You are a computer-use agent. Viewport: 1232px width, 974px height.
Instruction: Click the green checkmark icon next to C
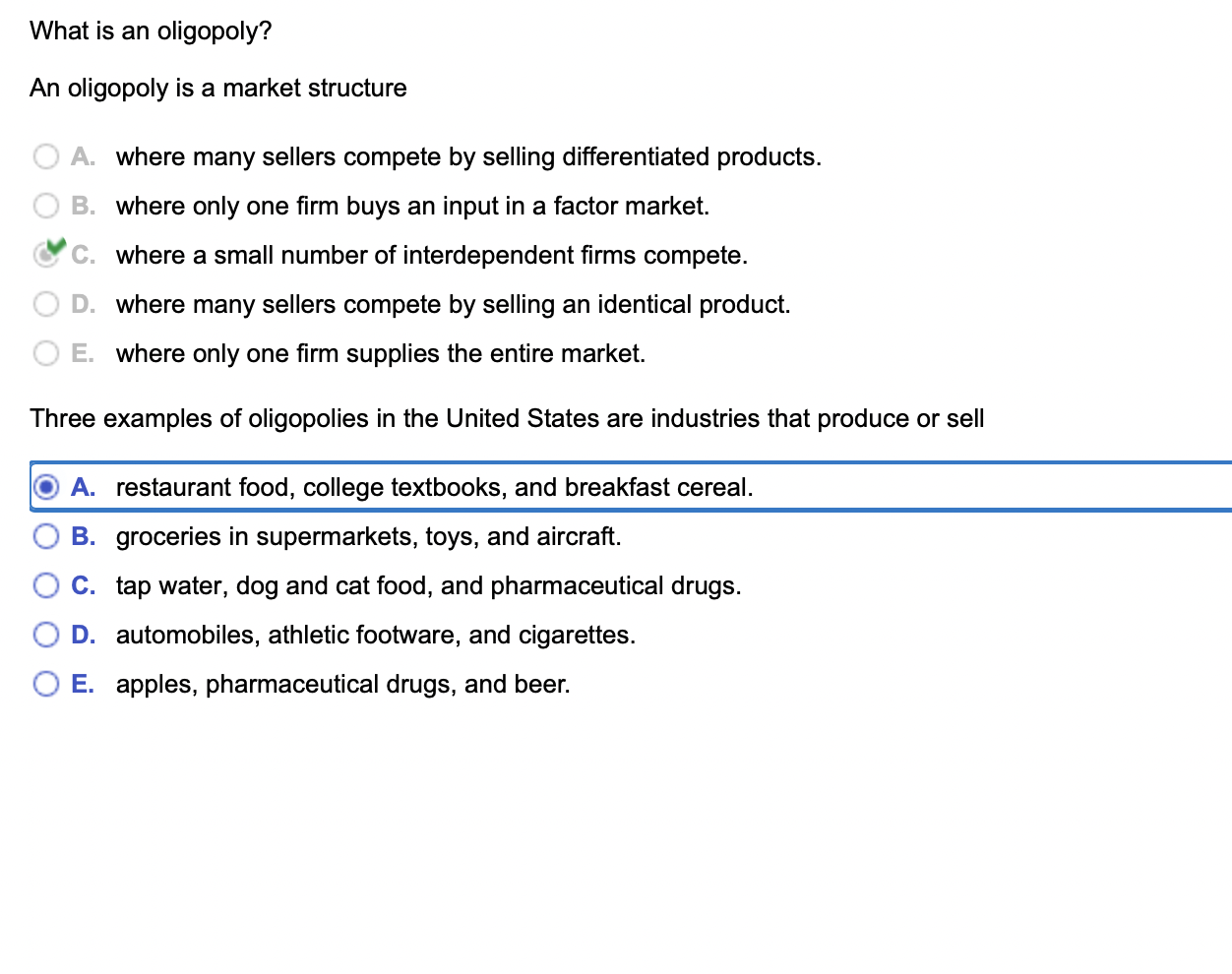[54, 246]
